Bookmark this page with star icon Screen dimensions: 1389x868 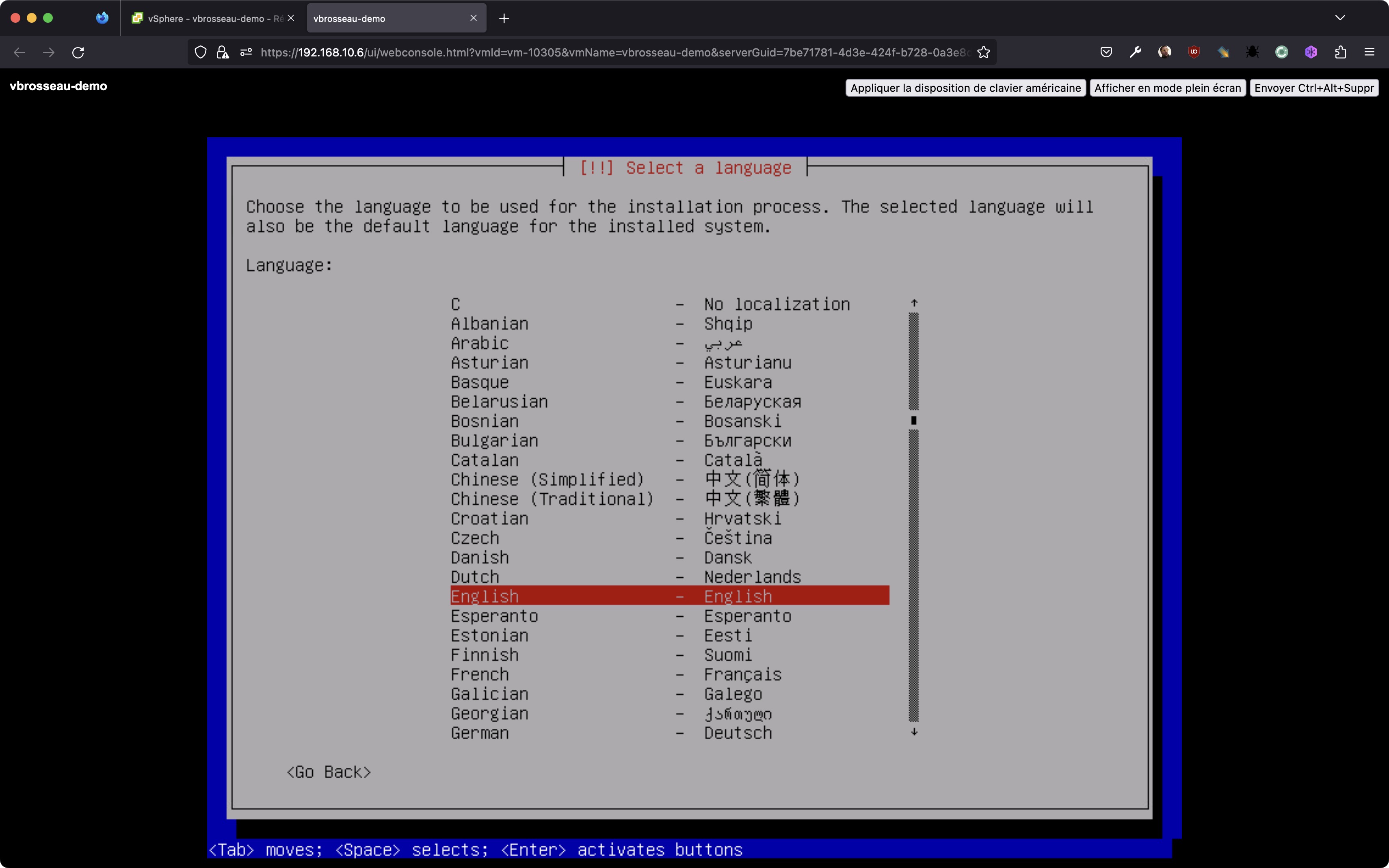pyautogui.click(x=984, y=52)
